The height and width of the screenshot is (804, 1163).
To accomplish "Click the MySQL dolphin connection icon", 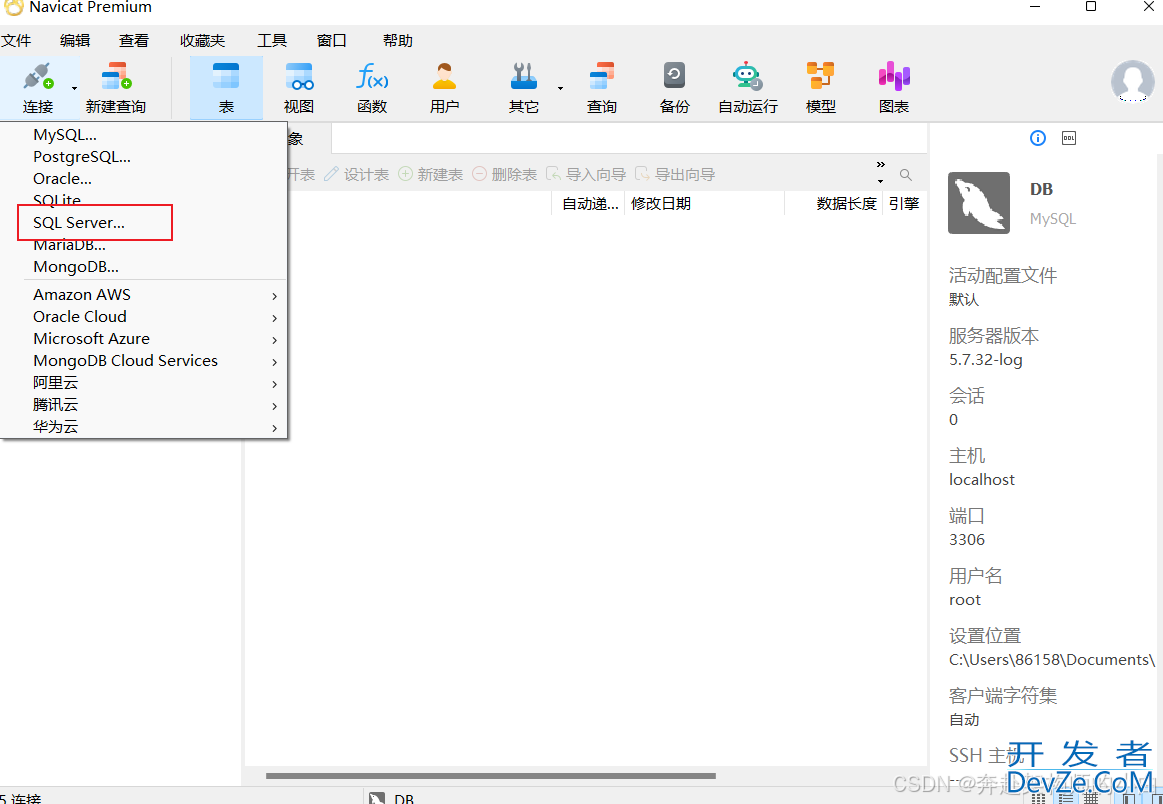I will click(x=978, y=203).
